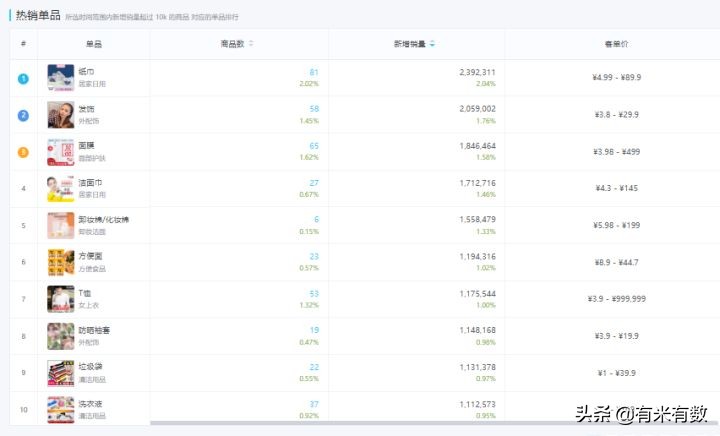720x436 pixels.
Task: Click sales value 1,148,168
Action: click(x=478, y=330)
